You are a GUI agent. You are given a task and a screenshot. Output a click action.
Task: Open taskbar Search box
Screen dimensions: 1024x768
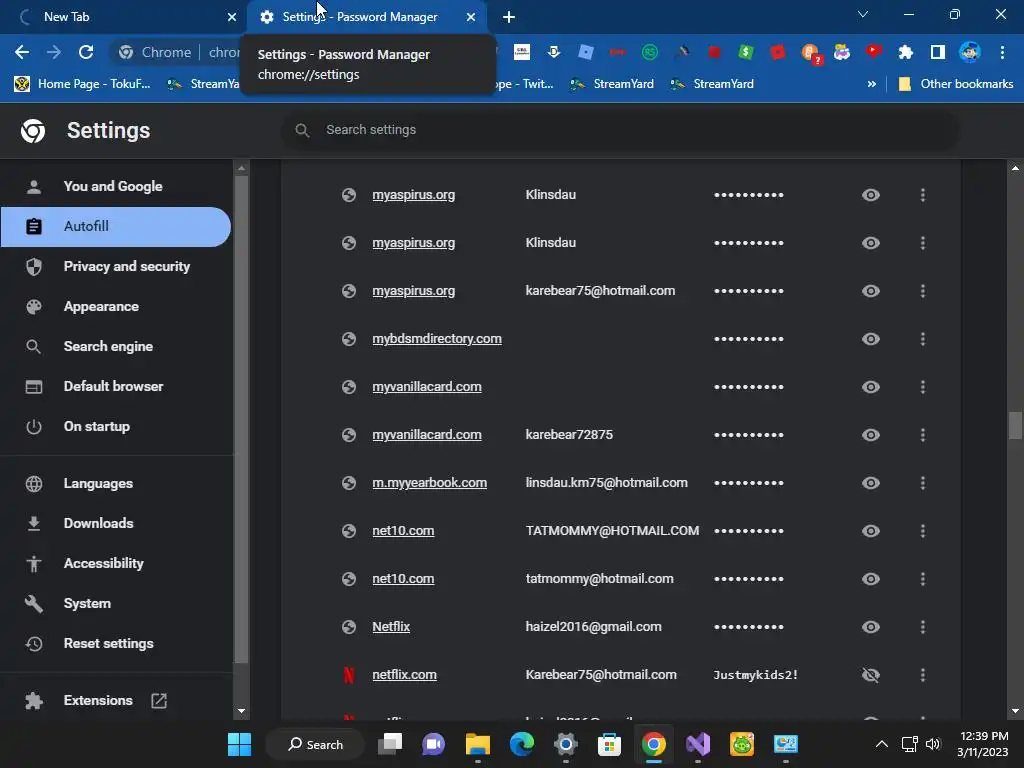click(315, 744)
